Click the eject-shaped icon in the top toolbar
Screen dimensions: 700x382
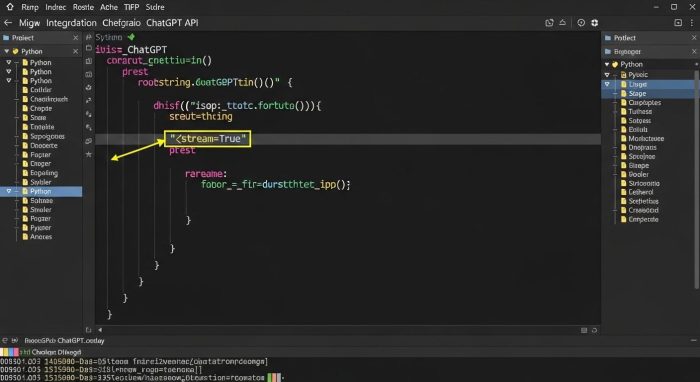tap(563, 23)
